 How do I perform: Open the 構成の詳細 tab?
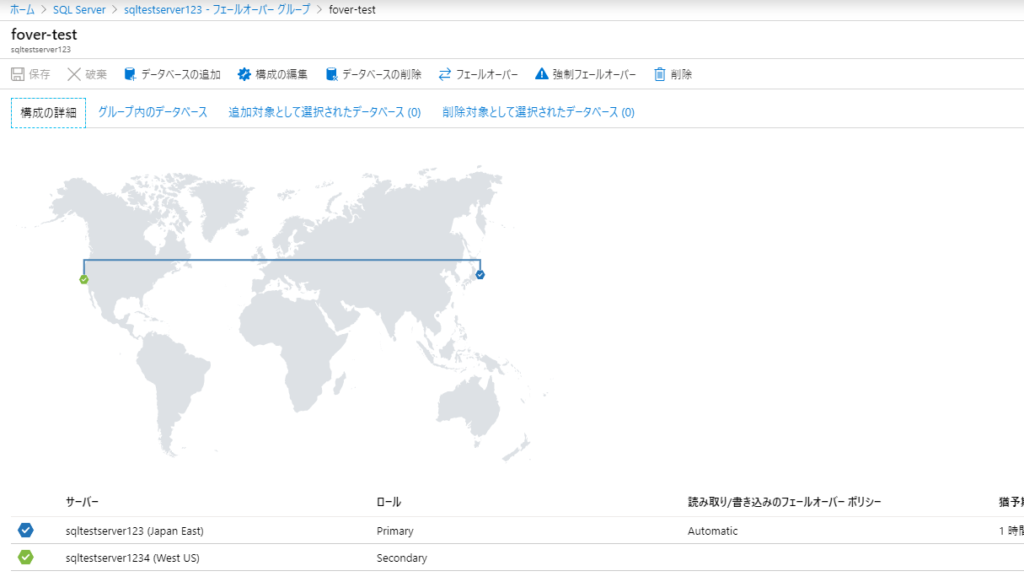(48, 113)
